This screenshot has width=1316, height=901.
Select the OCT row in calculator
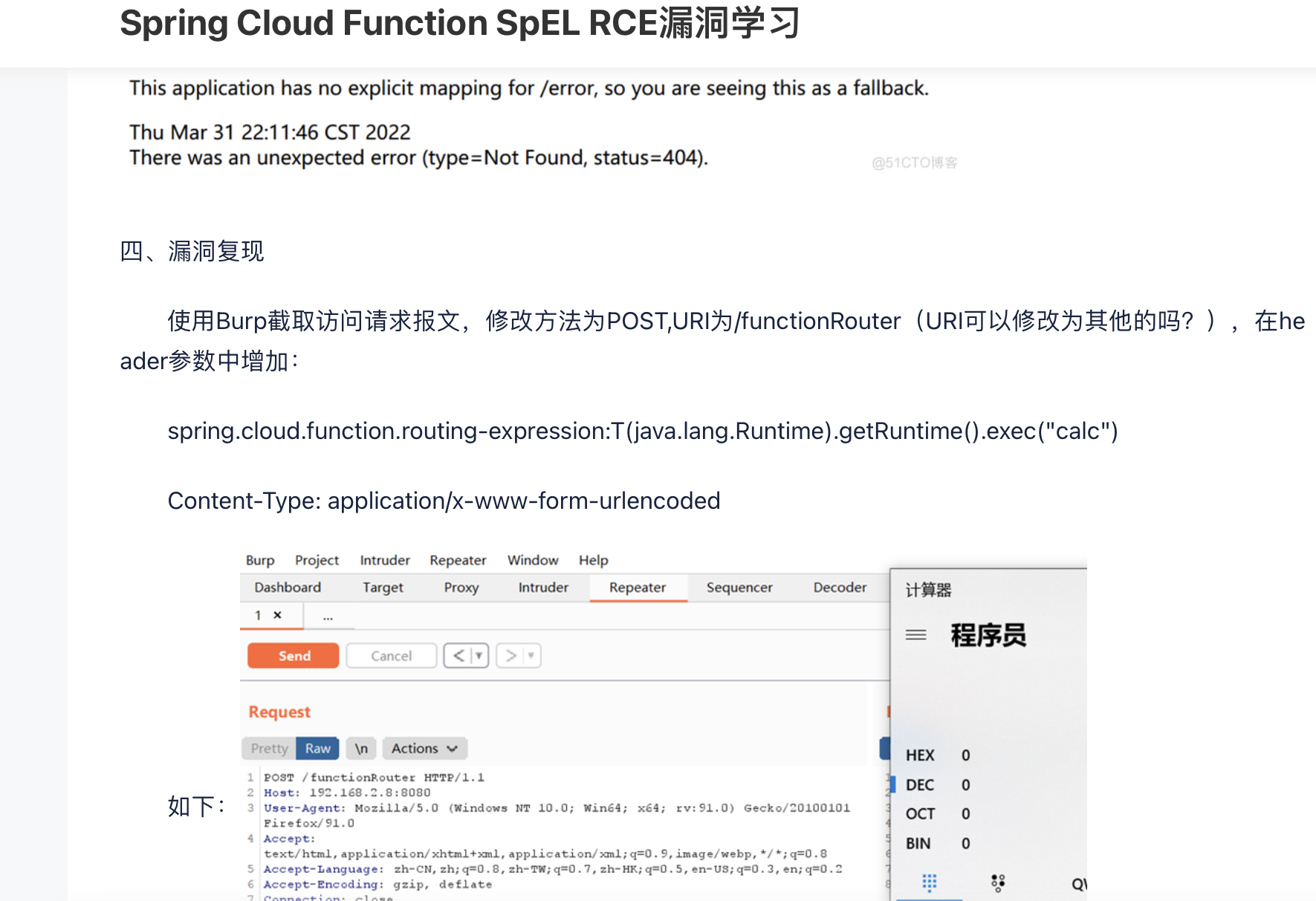938,814
